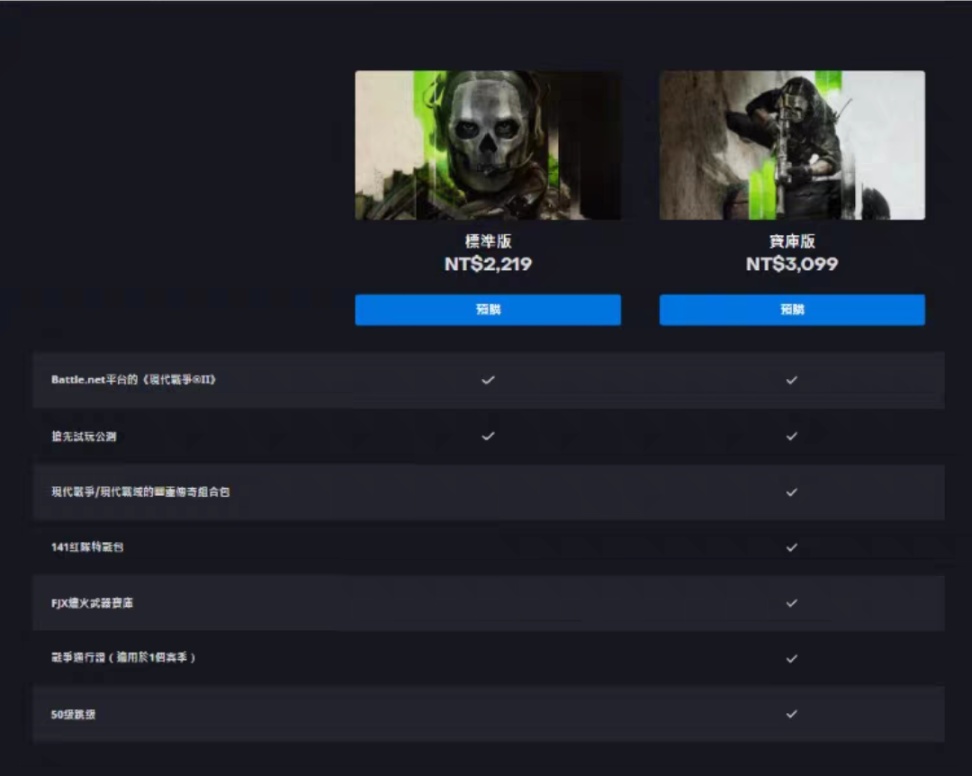Select the 標準版 edition title
This screenshot has width=972, height=776.
488,241
